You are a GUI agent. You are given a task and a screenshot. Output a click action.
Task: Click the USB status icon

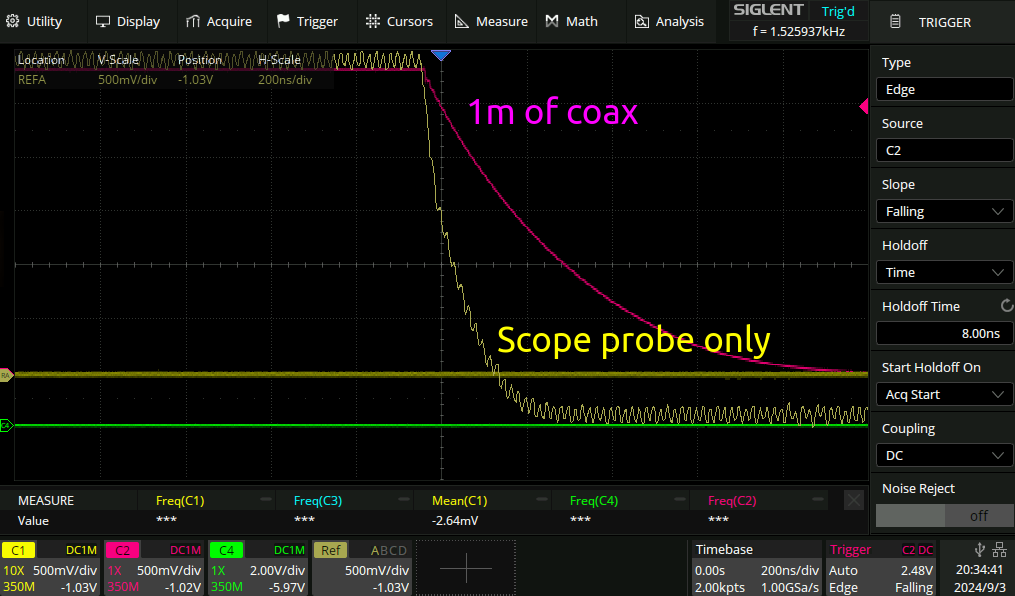click(978, 549)
